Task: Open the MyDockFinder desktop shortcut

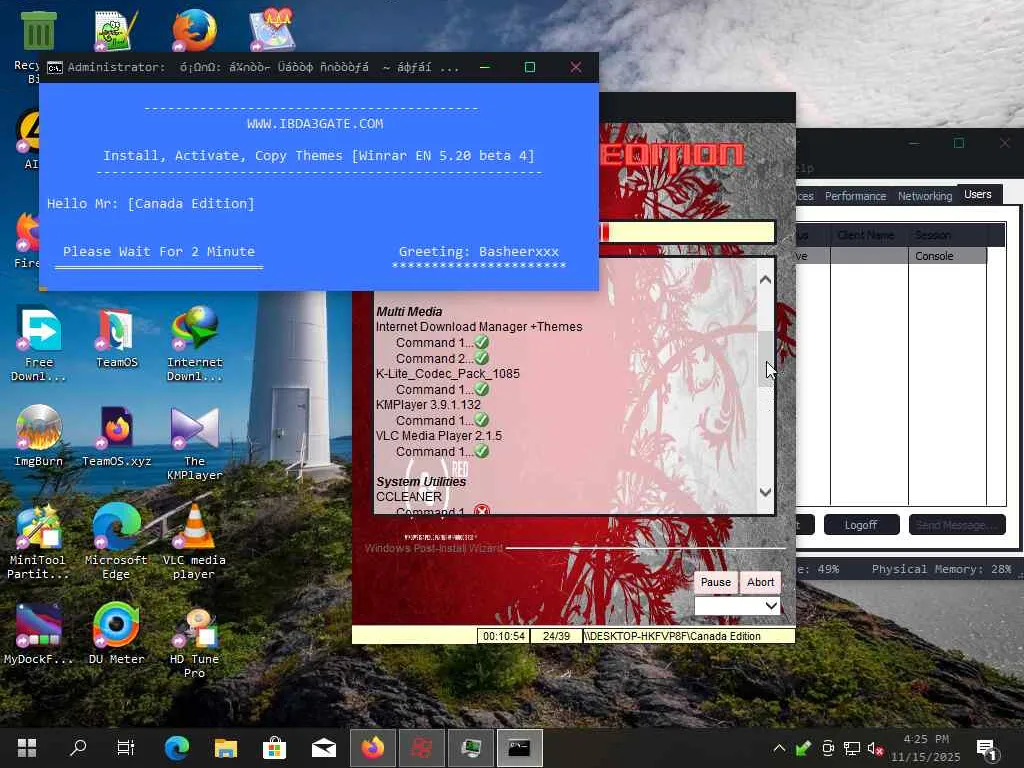Action: (38, 633)
